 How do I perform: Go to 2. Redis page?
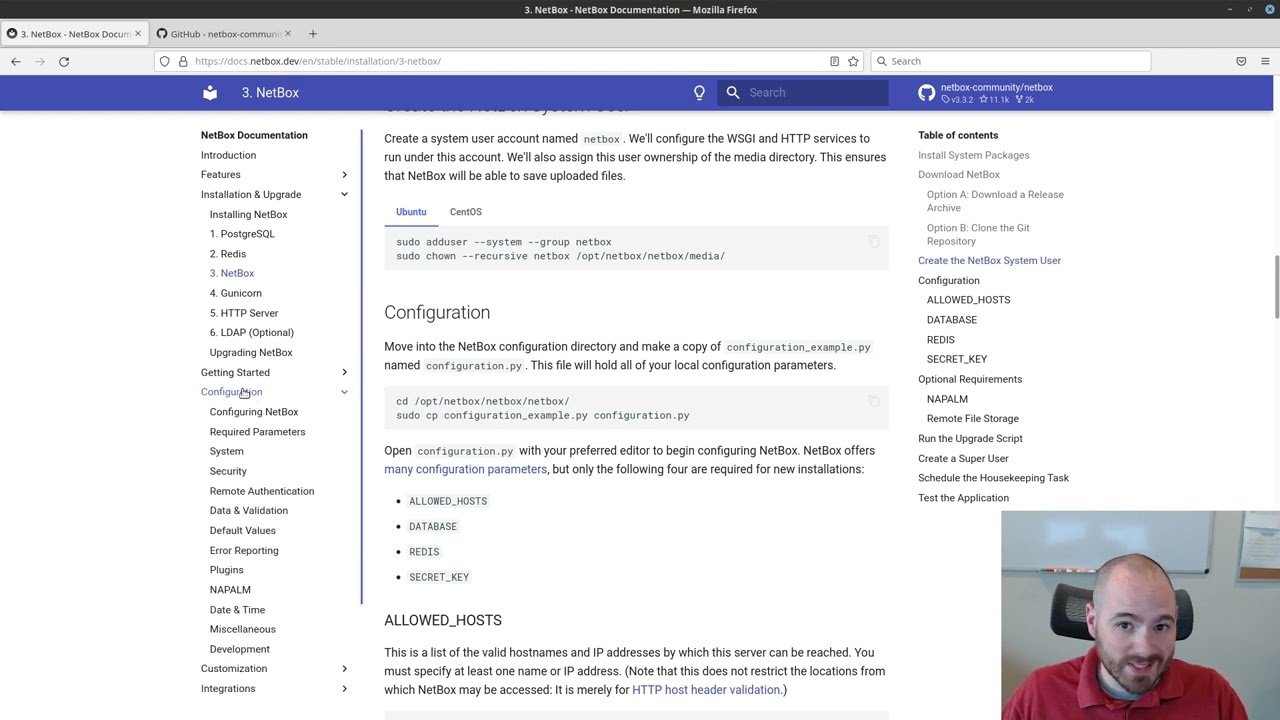[228, 254]
